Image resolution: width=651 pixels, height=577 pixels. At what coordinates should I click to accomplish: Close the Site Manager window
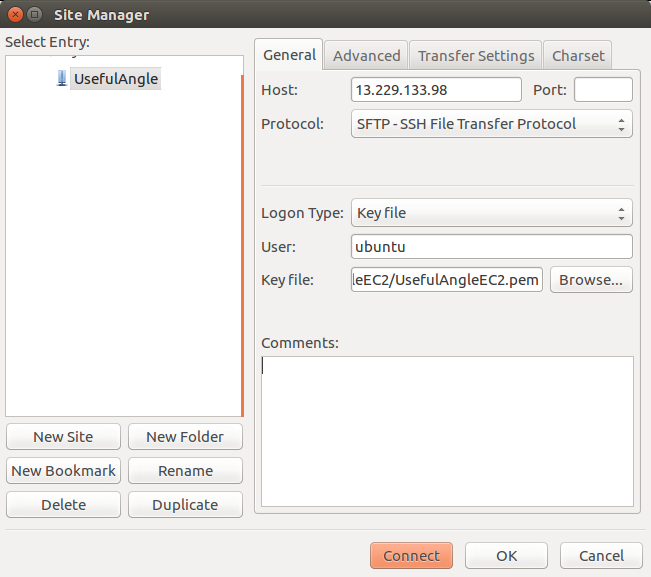pyautogui.click(x=13, y=14)
